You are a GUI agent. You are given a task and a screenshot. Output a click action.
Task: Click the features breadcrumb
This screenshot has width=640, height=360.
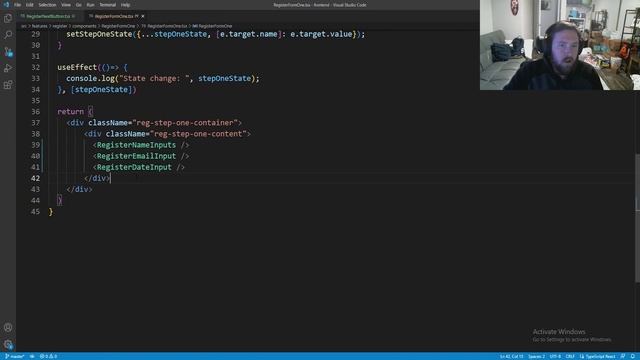(x=40, y=26)
